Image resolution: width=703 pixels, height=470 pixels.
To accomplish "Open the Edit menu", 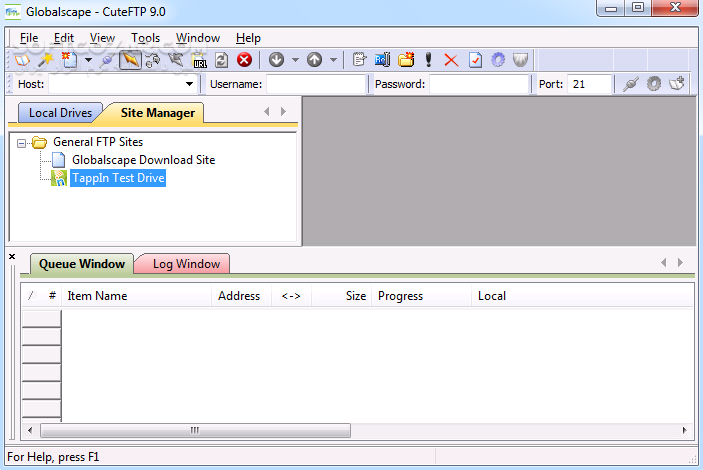I will [x=64, y=38].
